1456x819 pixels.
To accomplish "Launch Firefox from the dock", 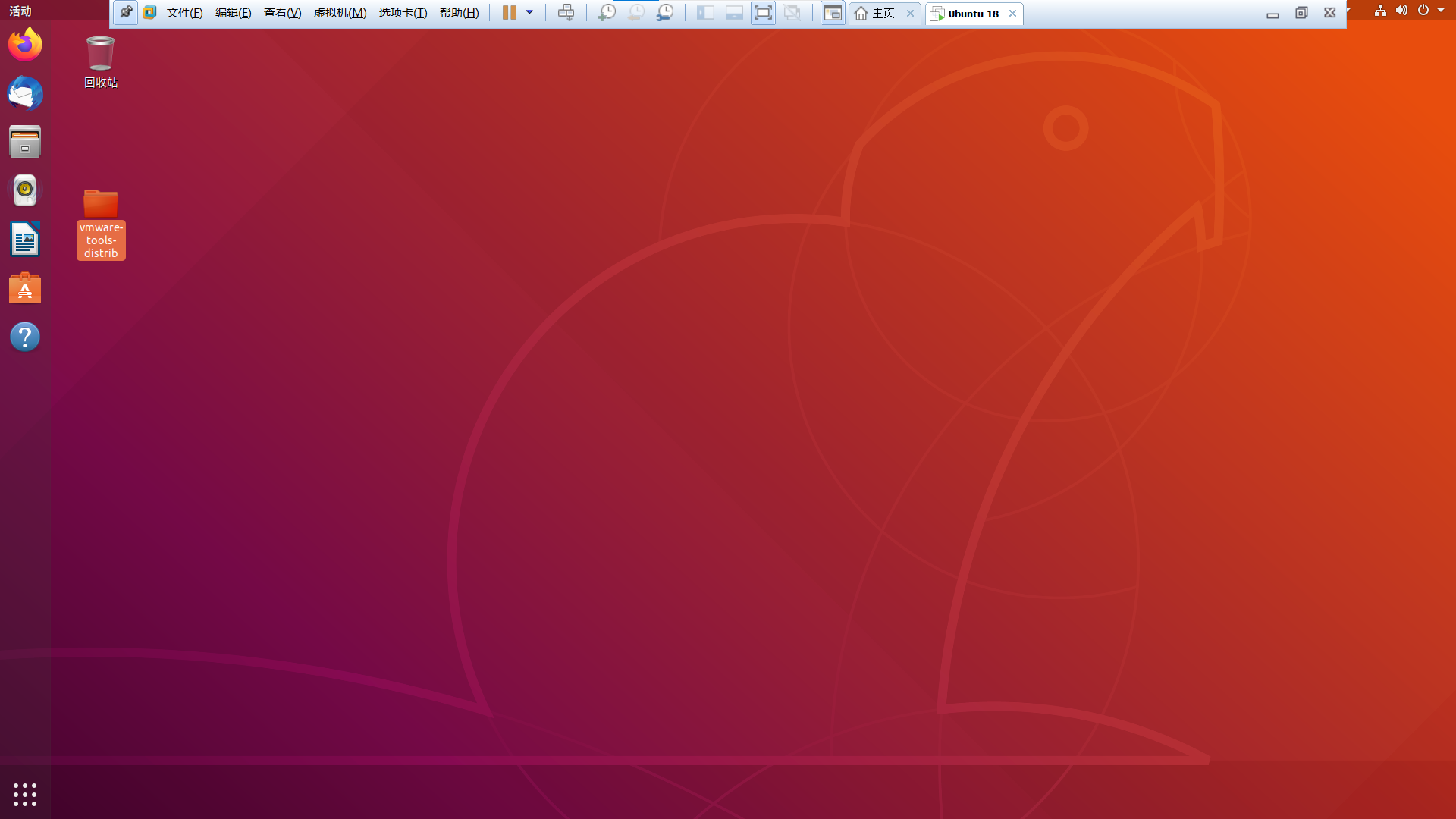I will pyautogui.click(x=25, y=45).
